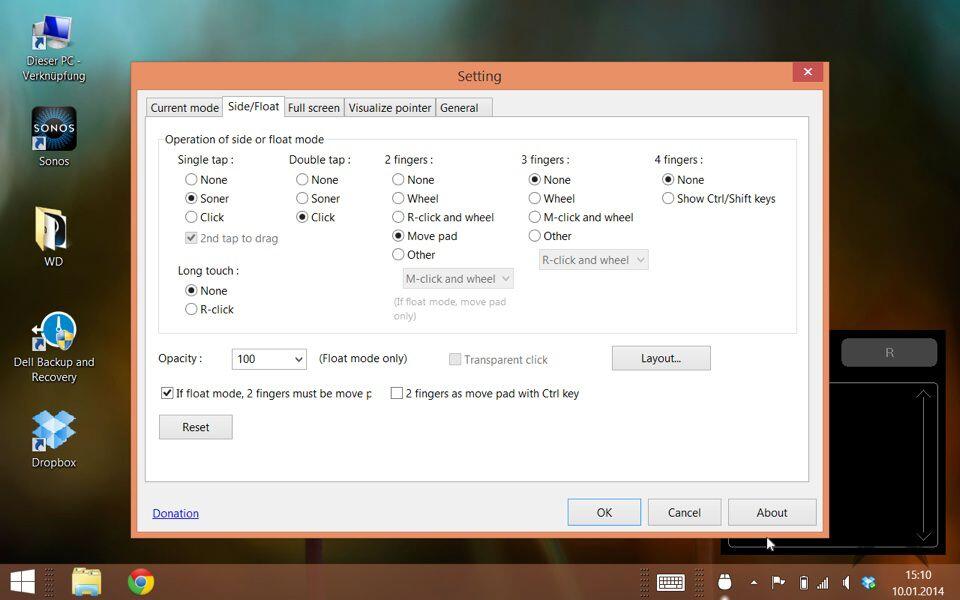Viewport: 960px width, 600px height.
Task: Open the touch keyboard taskbar icon
Action: click(x=670, y=582)
